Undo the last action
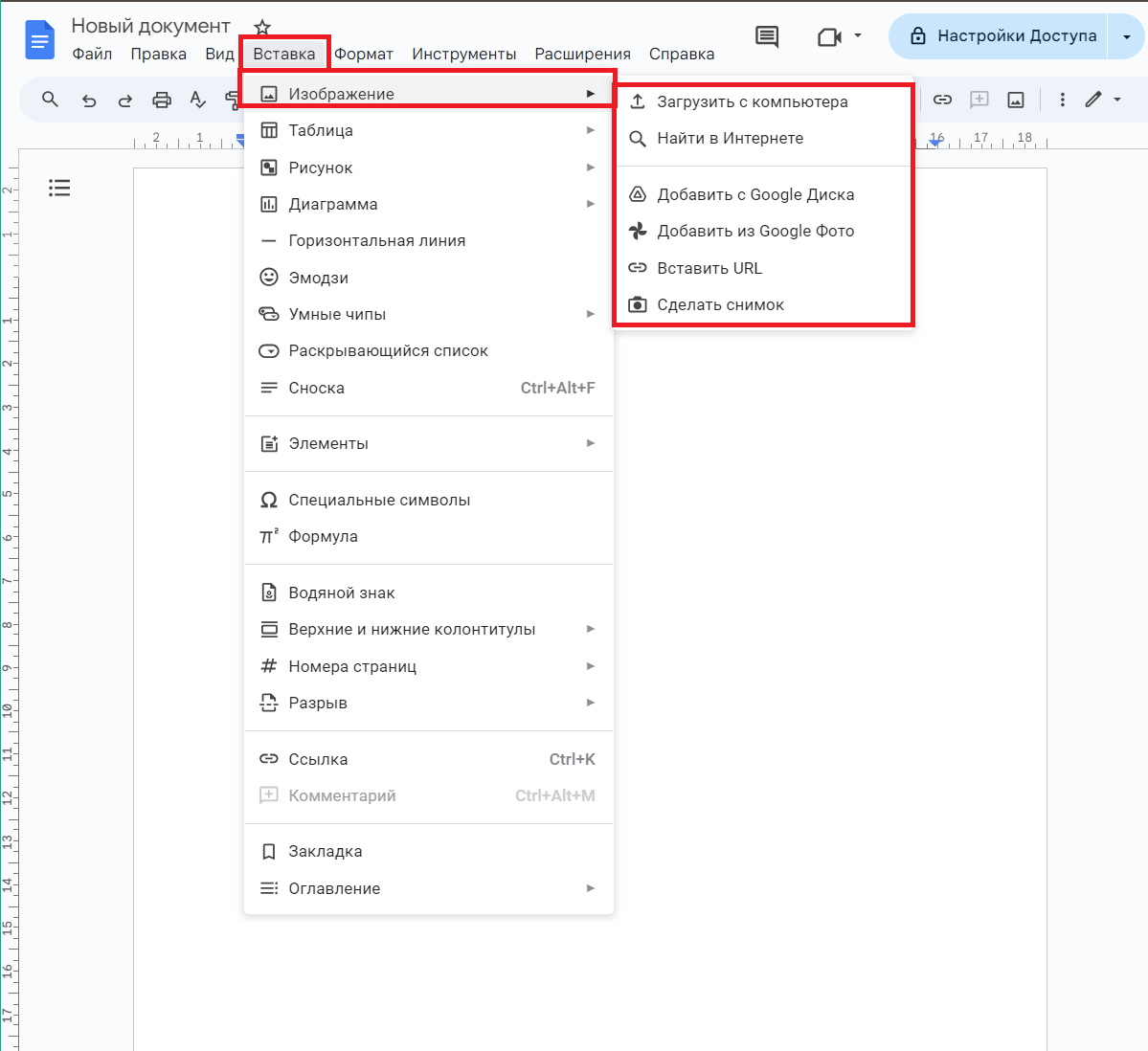Screen dimensions: 1148x1051 [x=89, y=101]
